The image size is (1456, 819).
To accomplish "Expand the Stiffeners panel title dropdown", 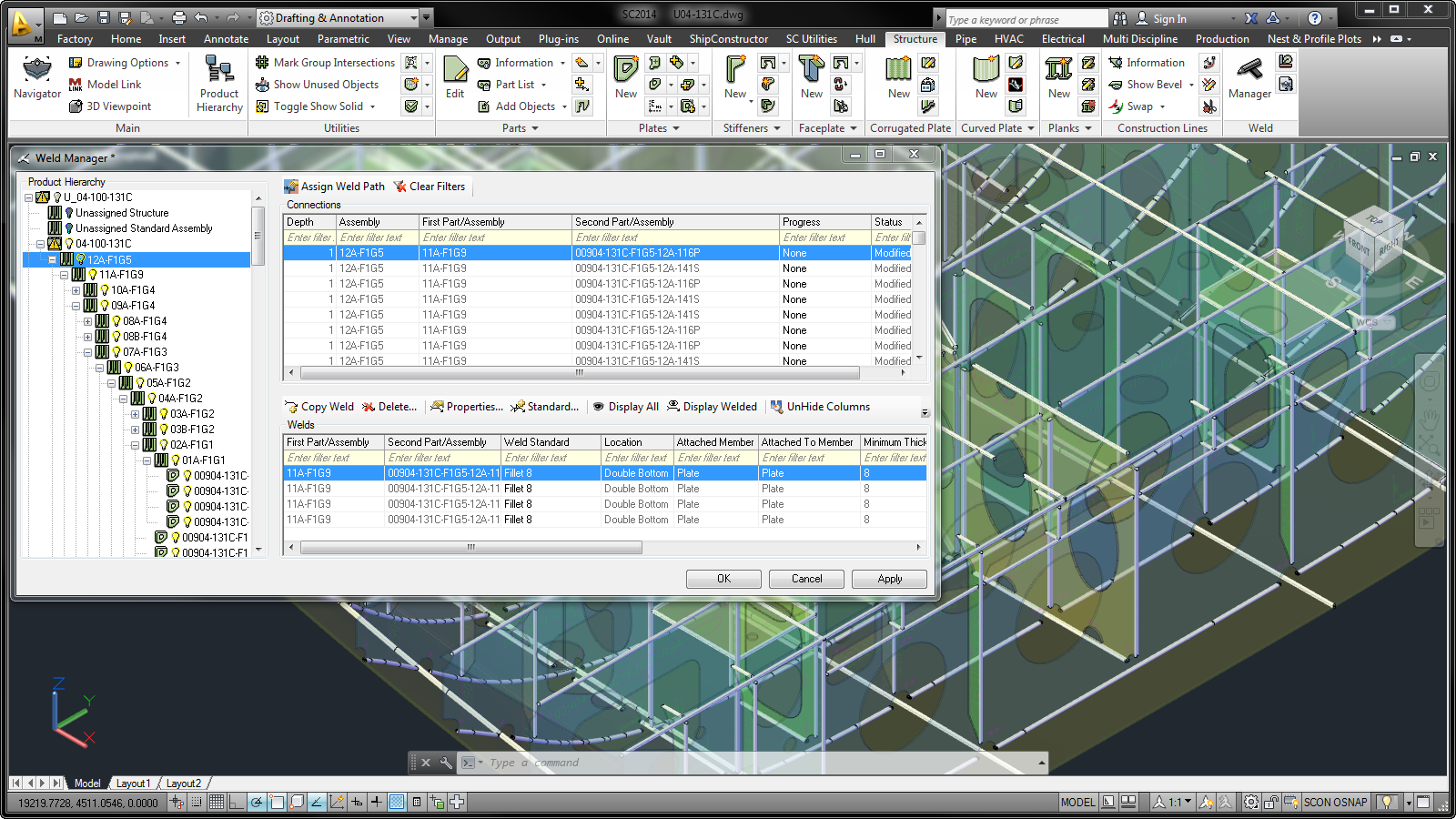I will 753,128.
